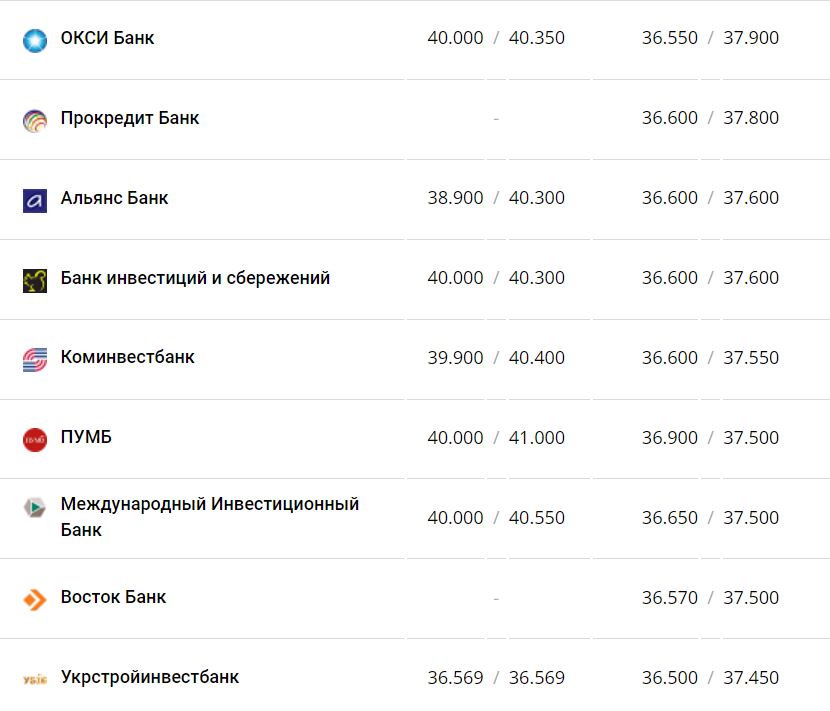This screenshot has height=711, width=830.
Task: Open the Укрстройинвестбанк link
Action: (x=150, y=677)
